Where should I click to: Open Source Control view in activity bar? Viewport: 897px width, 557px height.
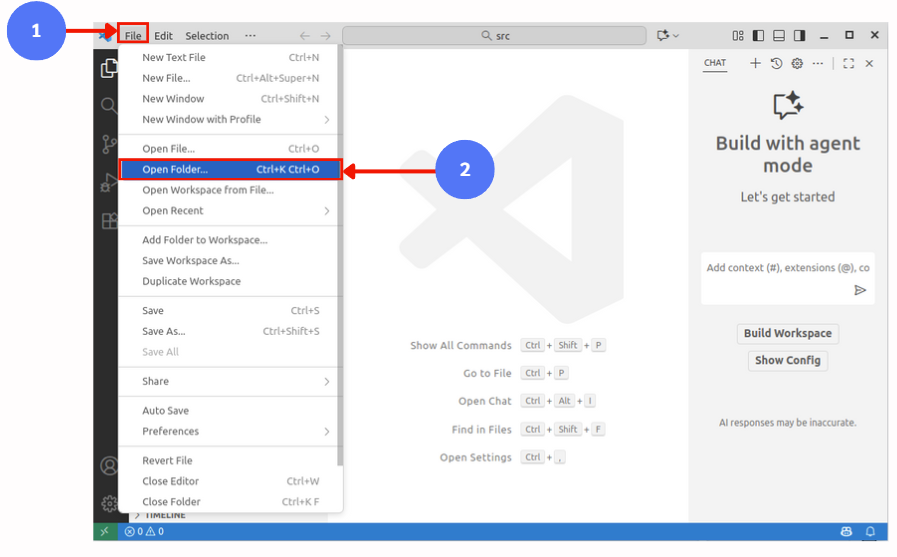click(108, 144)
